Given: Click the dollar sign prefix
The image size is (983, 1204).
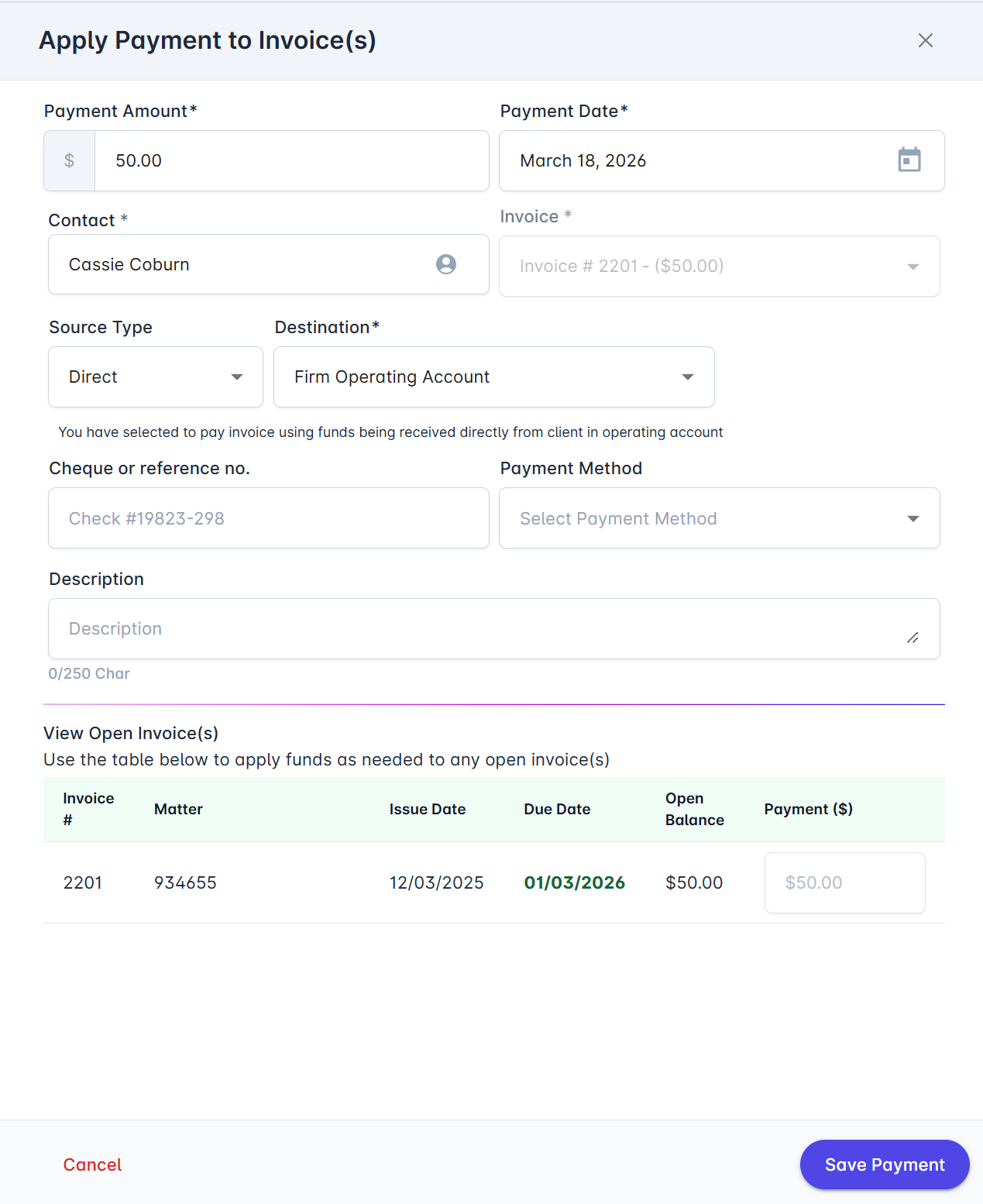Looking at the screenshot, I should 70,160.
